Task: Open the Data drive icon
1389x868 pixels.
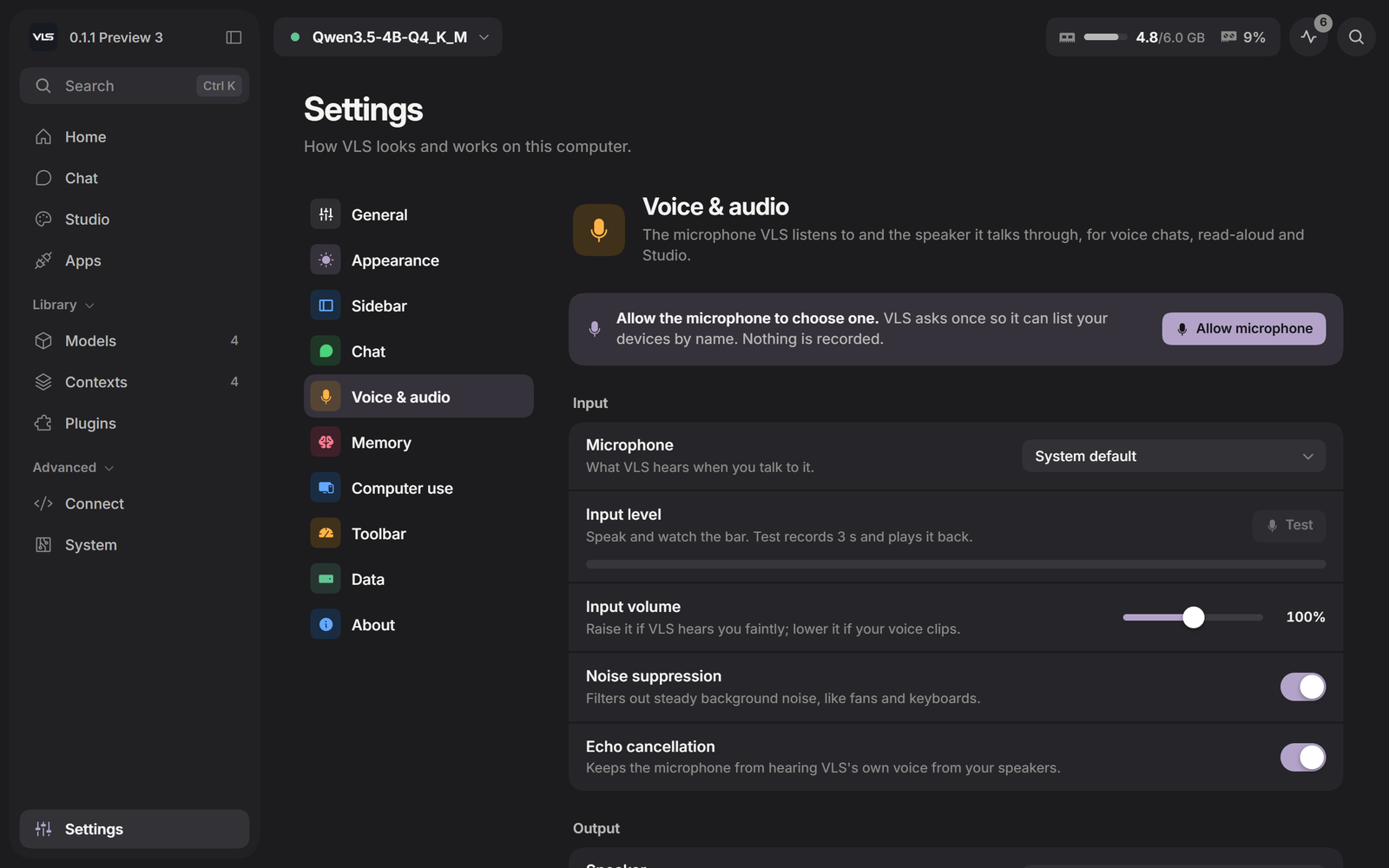Action: [326, 579]
